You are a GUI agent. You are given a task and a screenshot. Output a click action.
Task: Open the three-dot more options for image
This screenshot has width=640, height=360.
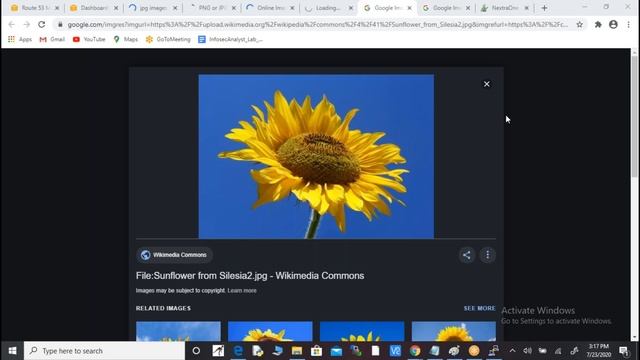coord(487,255)
